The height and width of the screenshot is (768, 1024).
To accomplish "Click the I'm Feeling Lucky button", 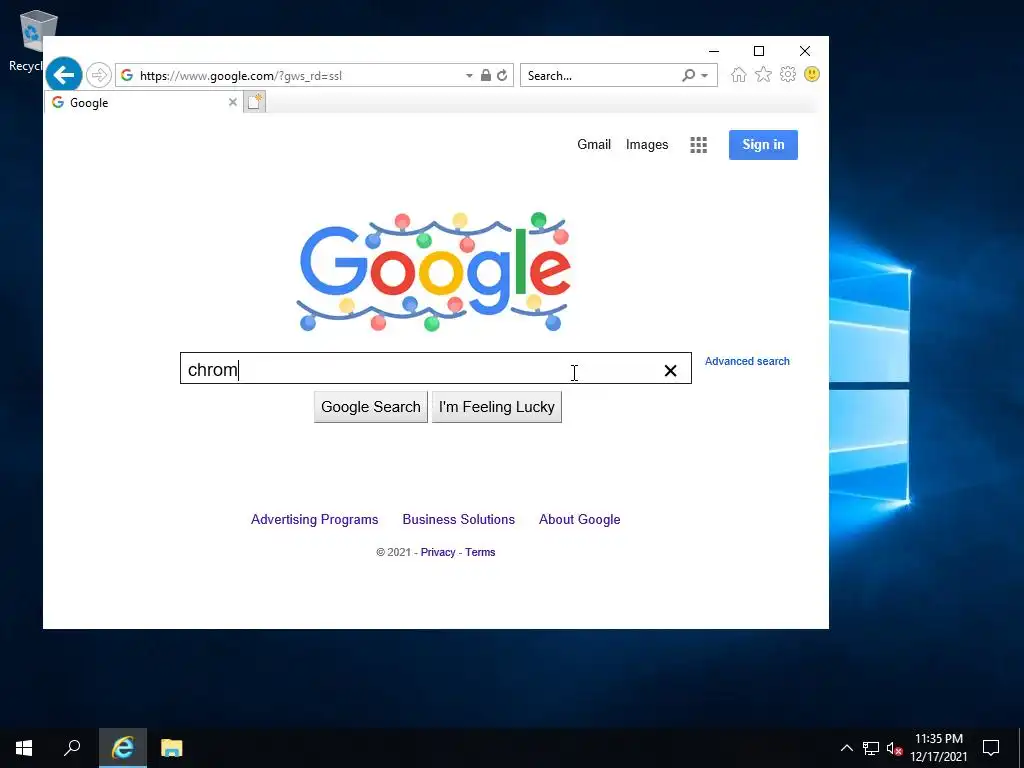I will [x=496, y=407].
